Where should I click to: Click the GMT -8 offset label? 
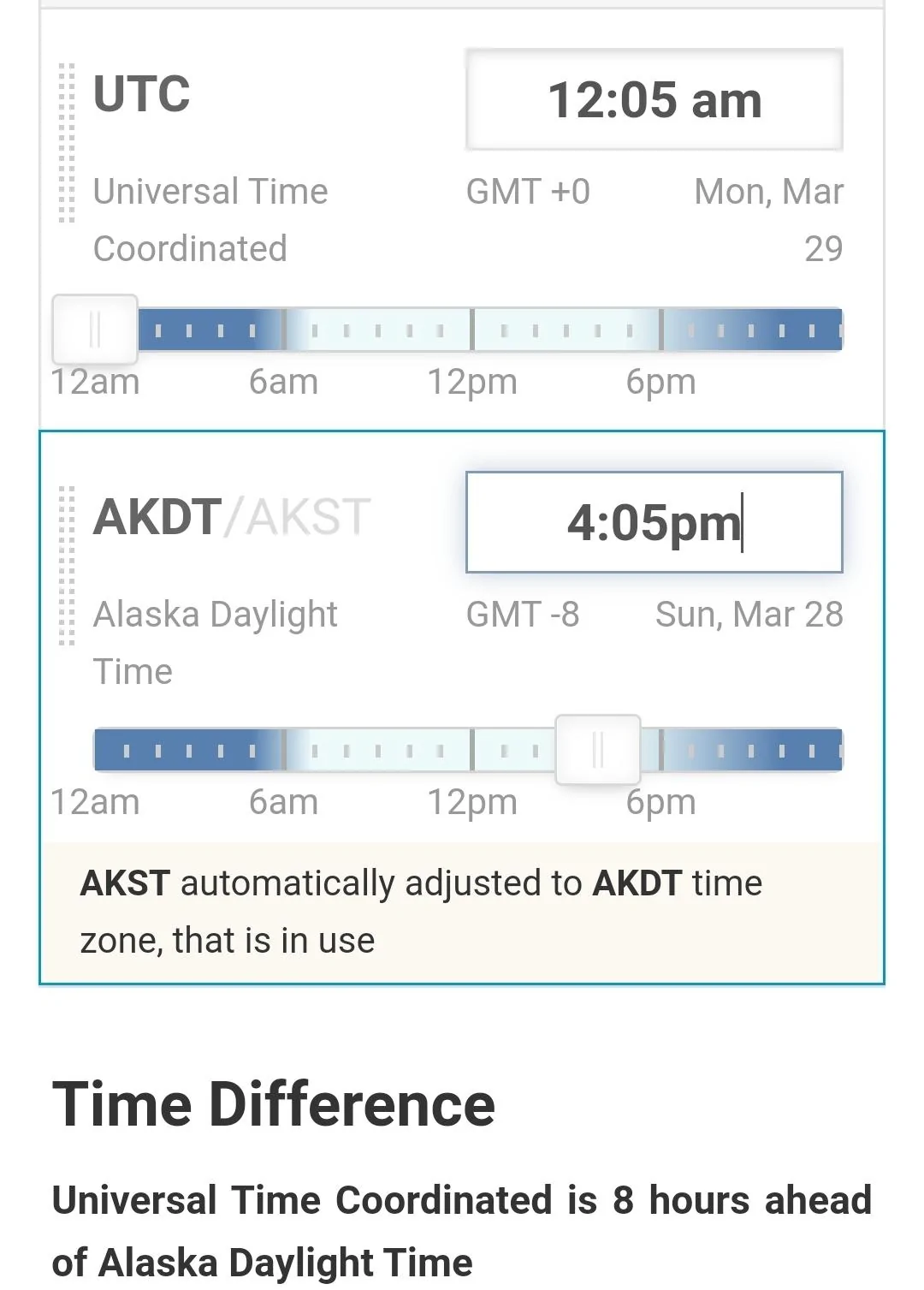pyautogui.click(x=523, y=614)
